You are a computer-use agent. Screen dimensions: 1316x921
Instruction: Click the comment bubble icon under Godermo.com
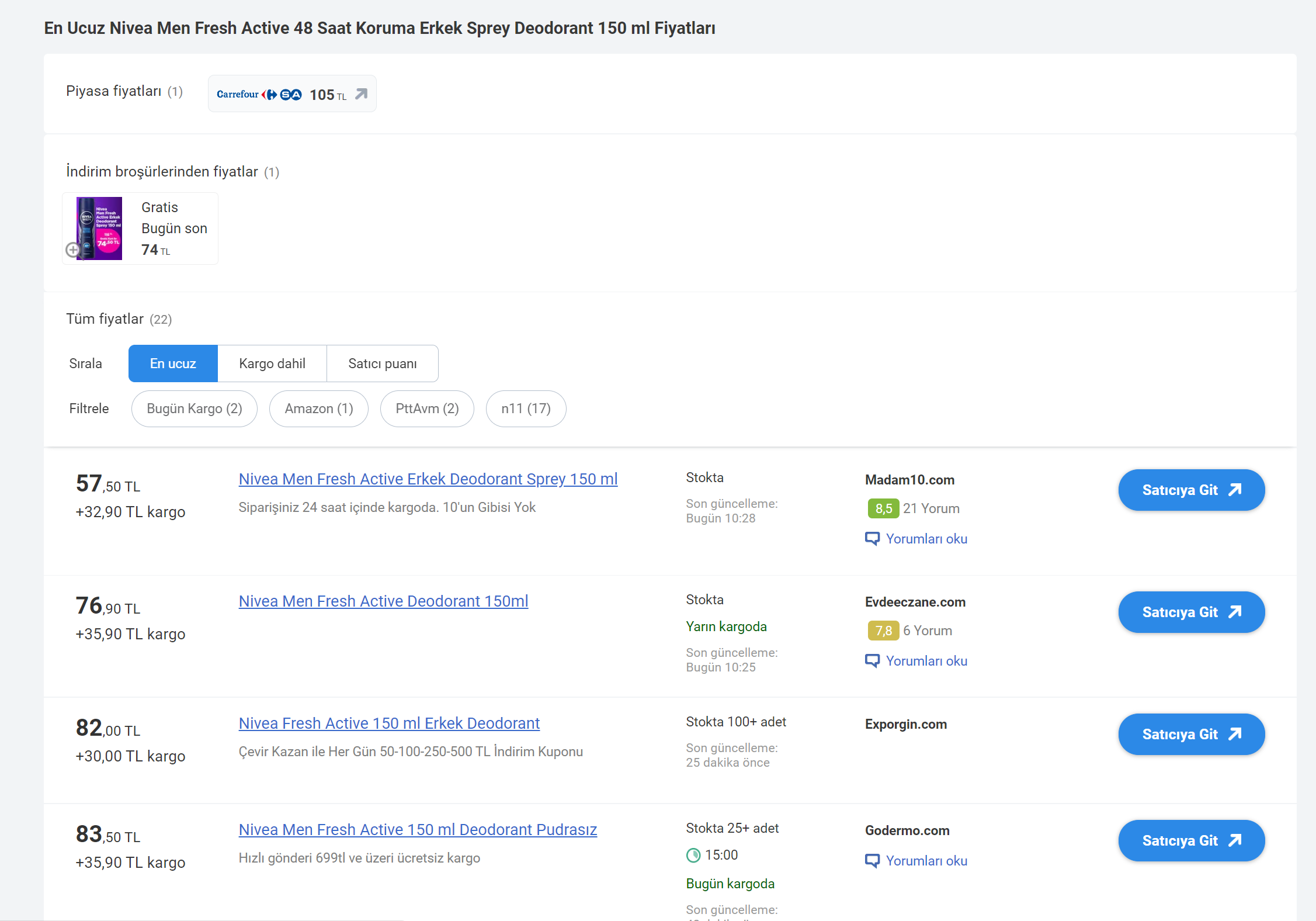[871, 861]
